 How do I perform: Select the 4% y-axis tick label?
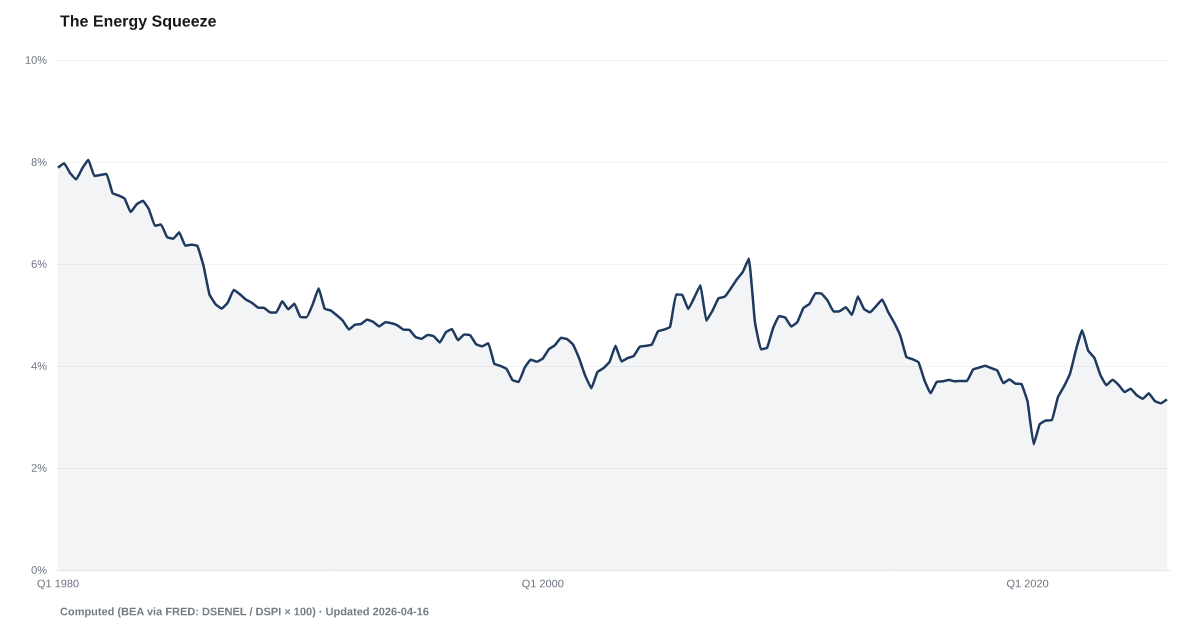click(38, 366)
